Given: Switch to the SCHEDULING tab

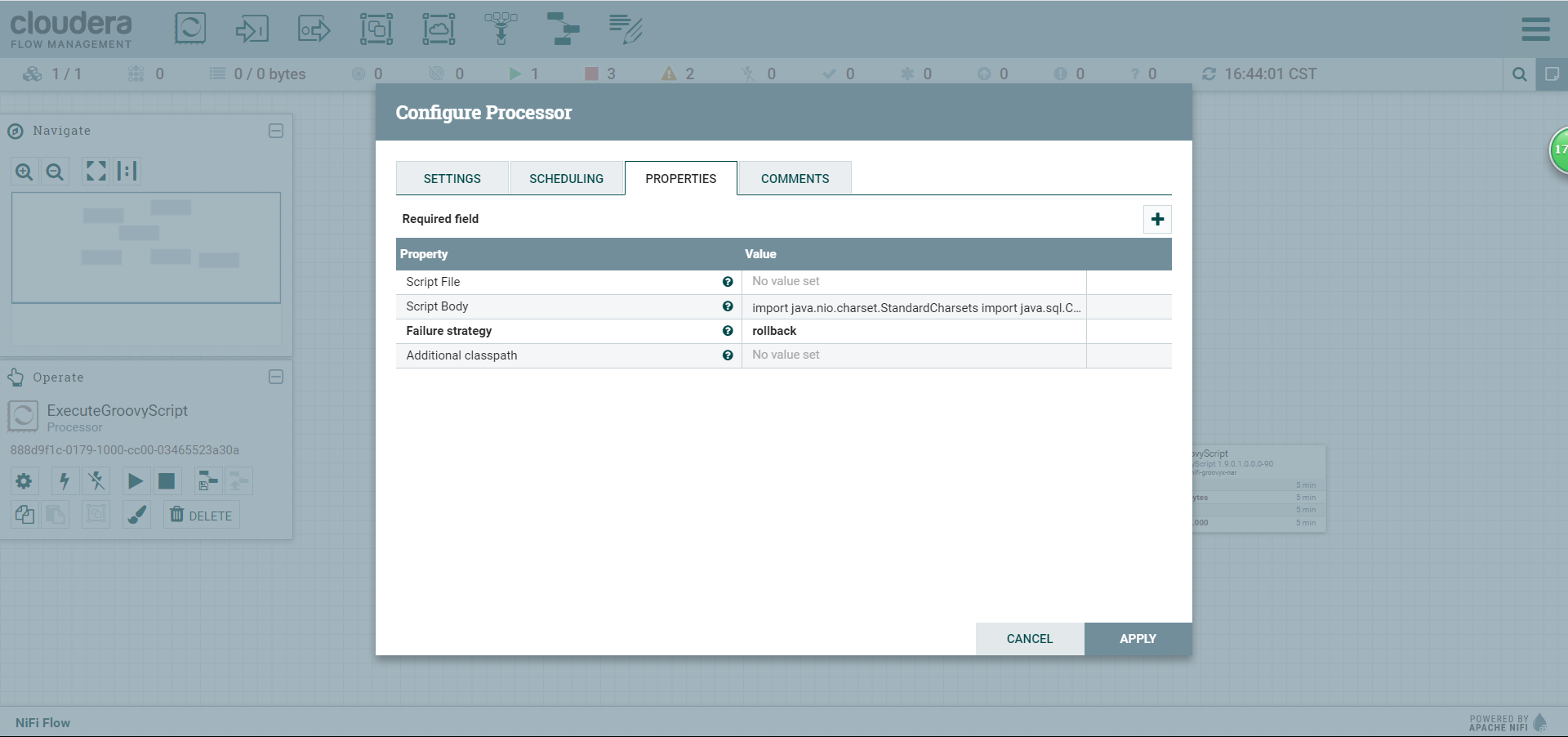Looking at the screenshot, I should point(567,178).
